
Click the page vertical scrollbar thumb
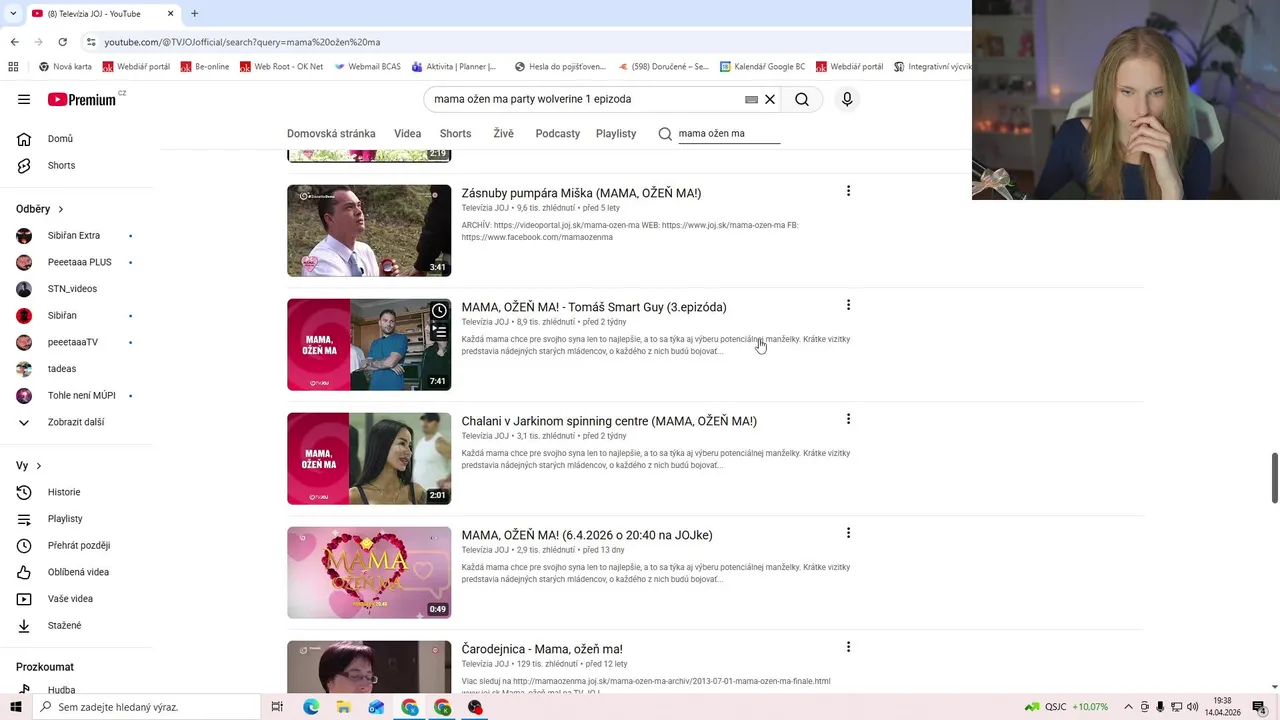point(1274,478)
